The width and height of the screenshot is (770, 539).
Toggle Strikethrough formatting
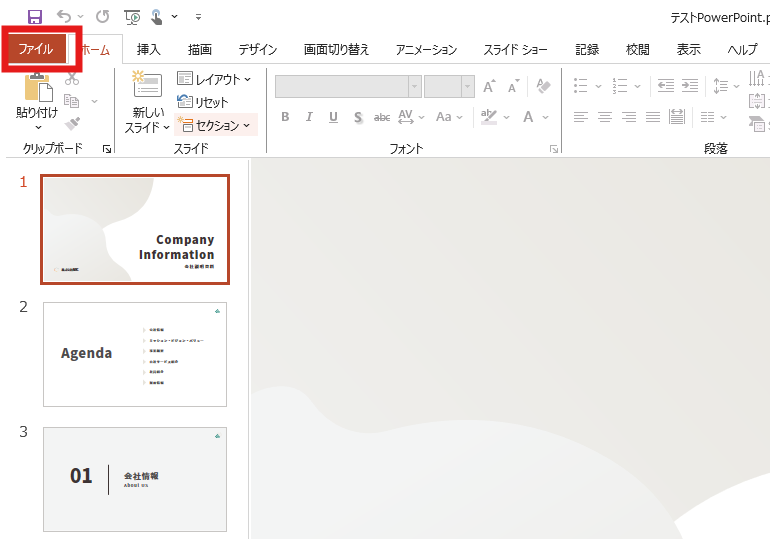point(382,117)
